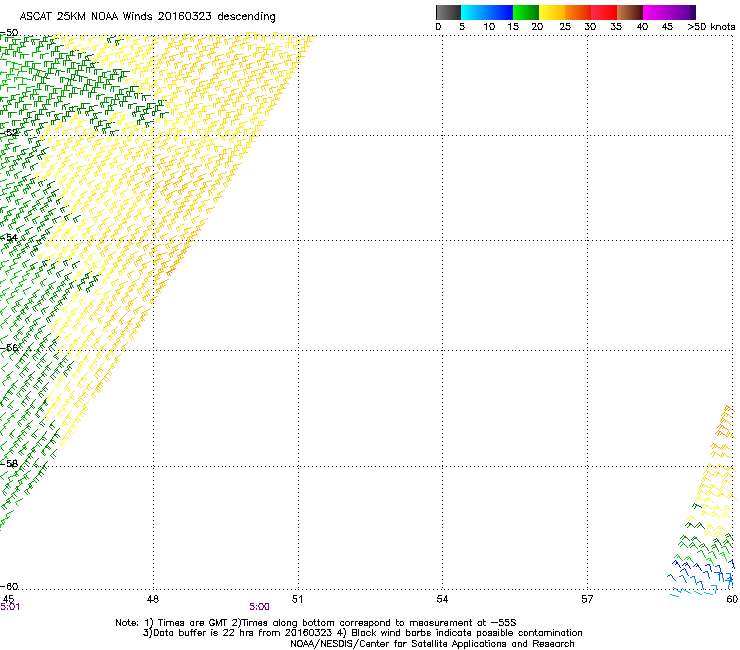Click the brown 35-40 knots color segment
Image resolution: width=740 pixels, height=650 pixels.
click(630, 12)
